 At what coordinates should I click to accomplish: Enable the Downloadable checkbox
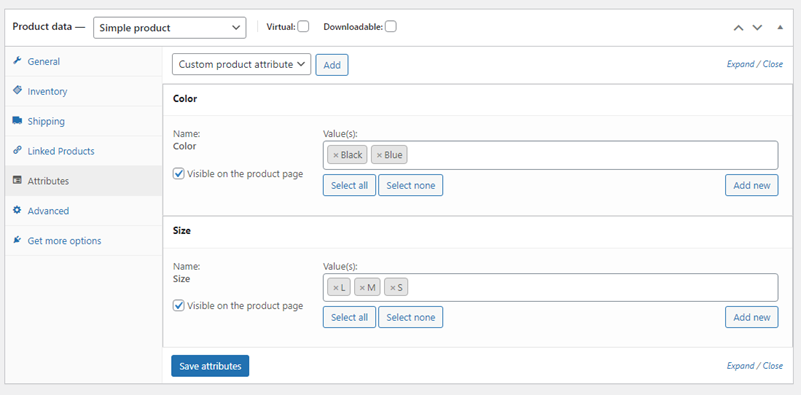pyautogui.click(x=391, y=27)
